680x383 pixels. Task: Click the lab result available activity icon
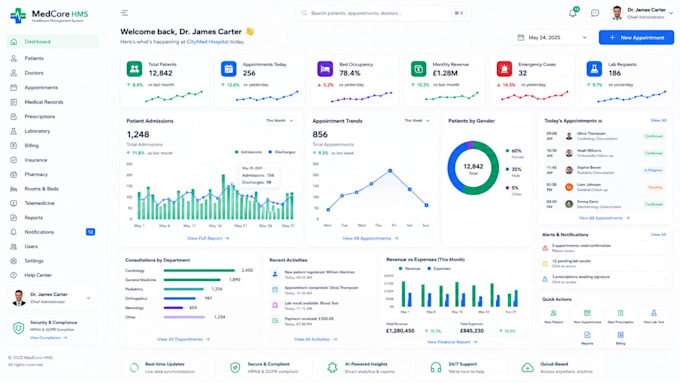pos(275,305)
